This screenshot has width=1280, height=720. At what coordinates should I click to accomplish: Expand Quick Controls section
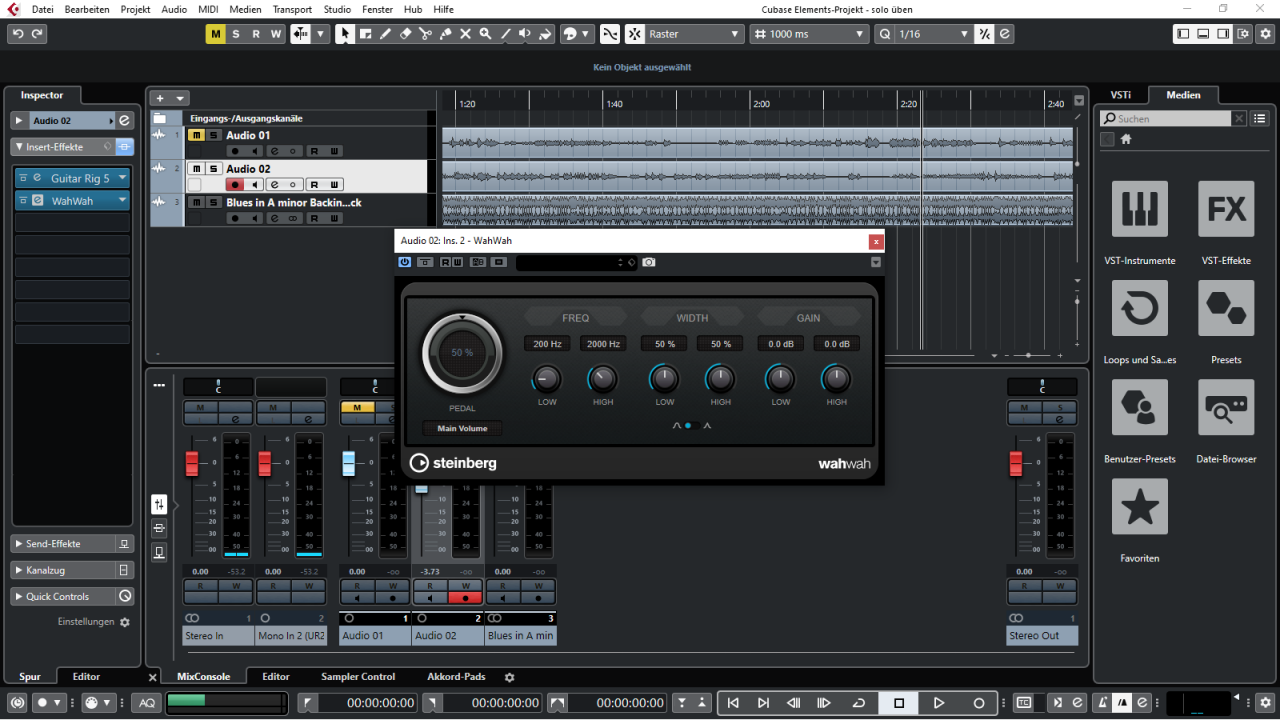point(20,596)
